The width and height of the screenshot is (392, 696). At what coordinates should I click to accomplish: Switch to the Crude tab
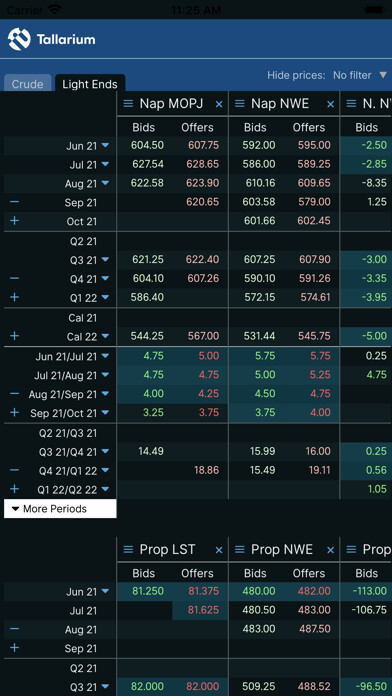click(x=28, y=84)
